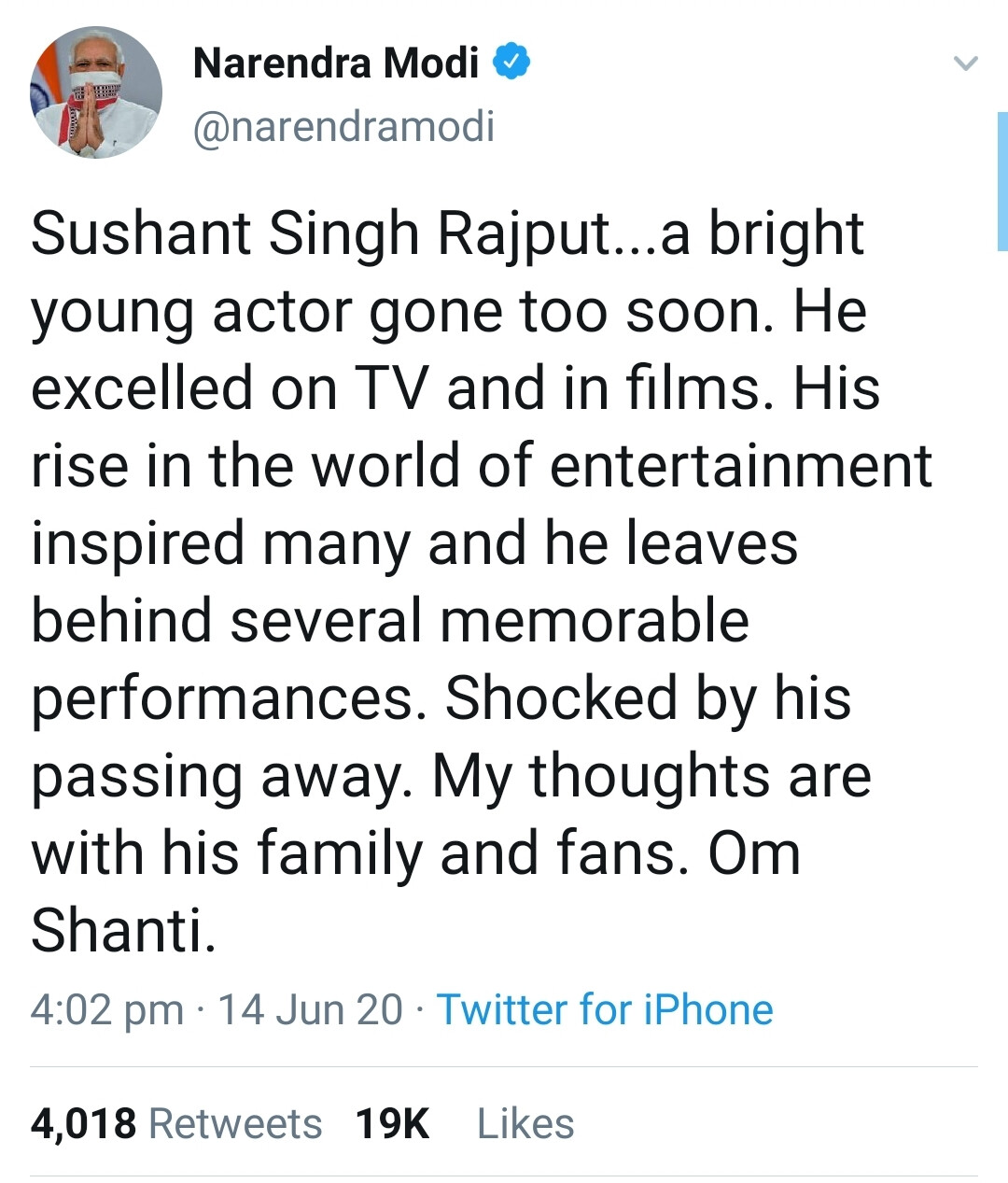Click the phrase 'My thoughts are'
The height and width of the screenshot is (1183, 1008).
[x=651, y=776]
